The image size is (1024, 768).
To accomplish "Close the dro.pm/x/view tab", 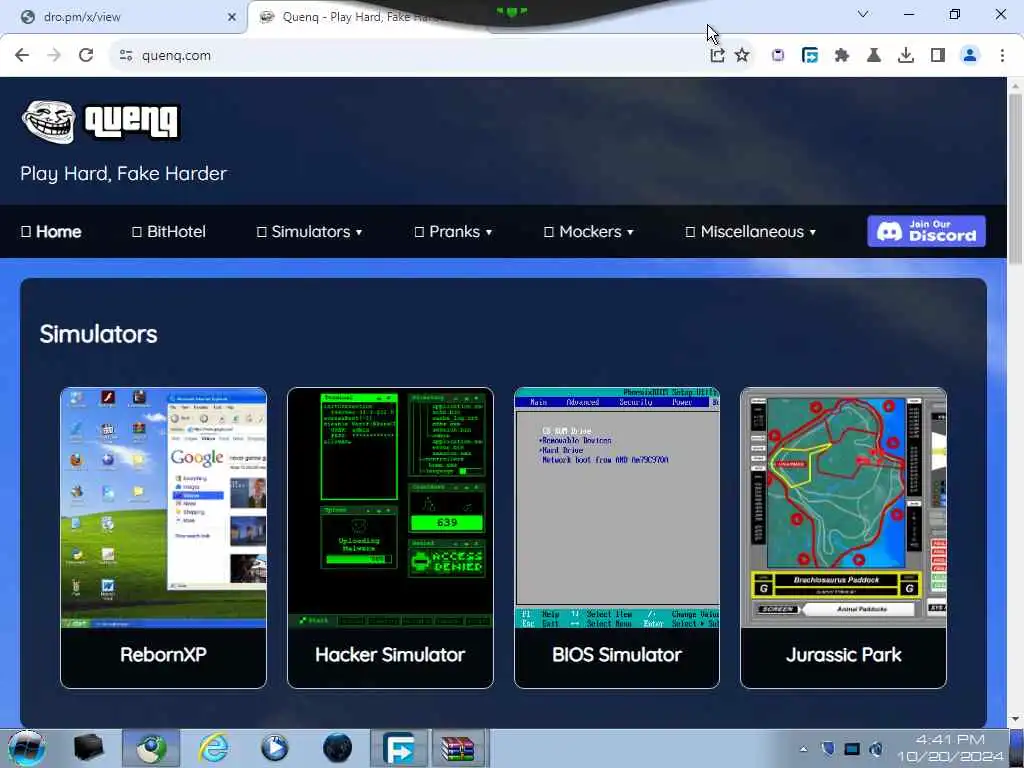I will coord(232,17).
